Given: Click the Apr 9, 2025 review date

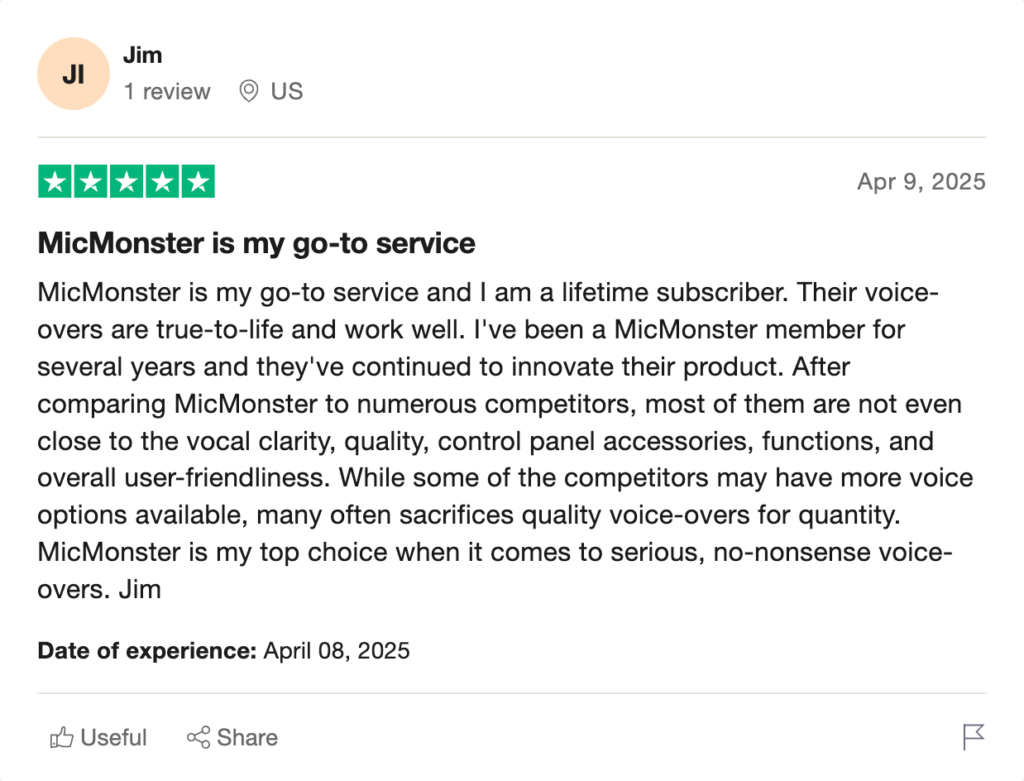Looking at the screenshot, I should (921, 182).
